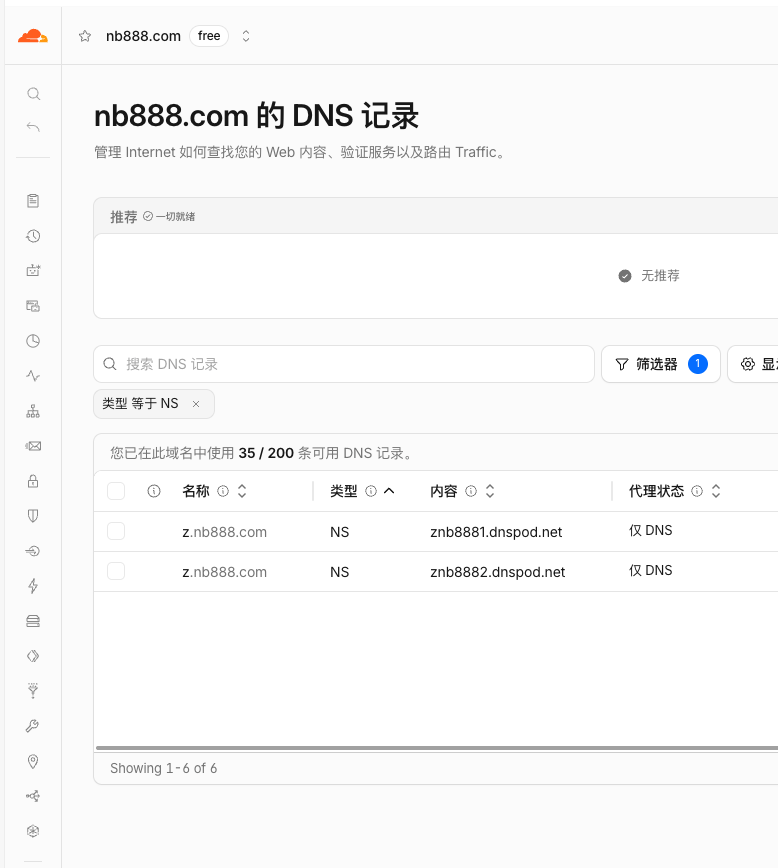Remove the 类型 等于 NS filter chip

point(196,404)
